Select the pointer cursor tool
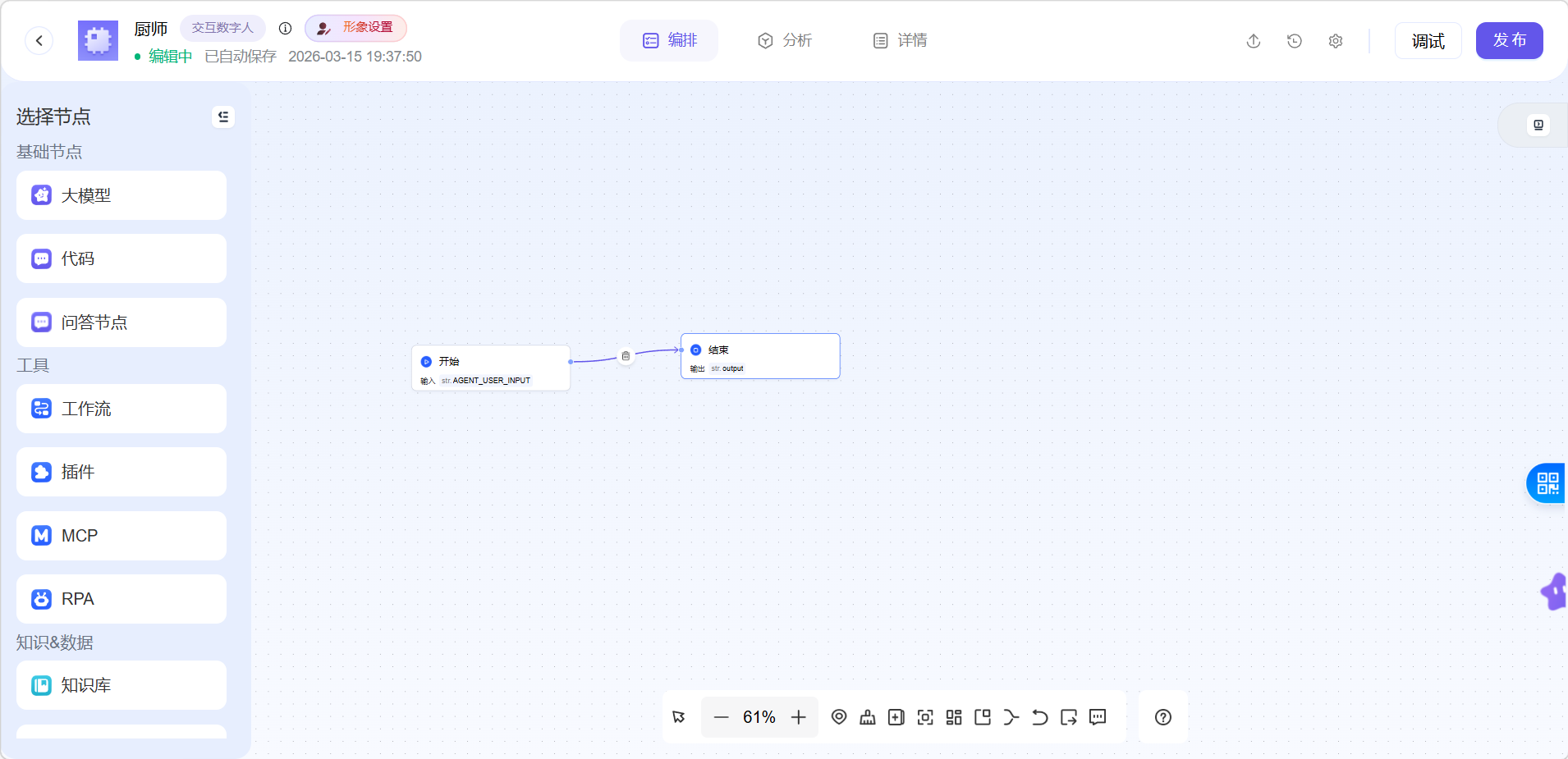This screenshot has height=759, width=1568. [679, 717]
